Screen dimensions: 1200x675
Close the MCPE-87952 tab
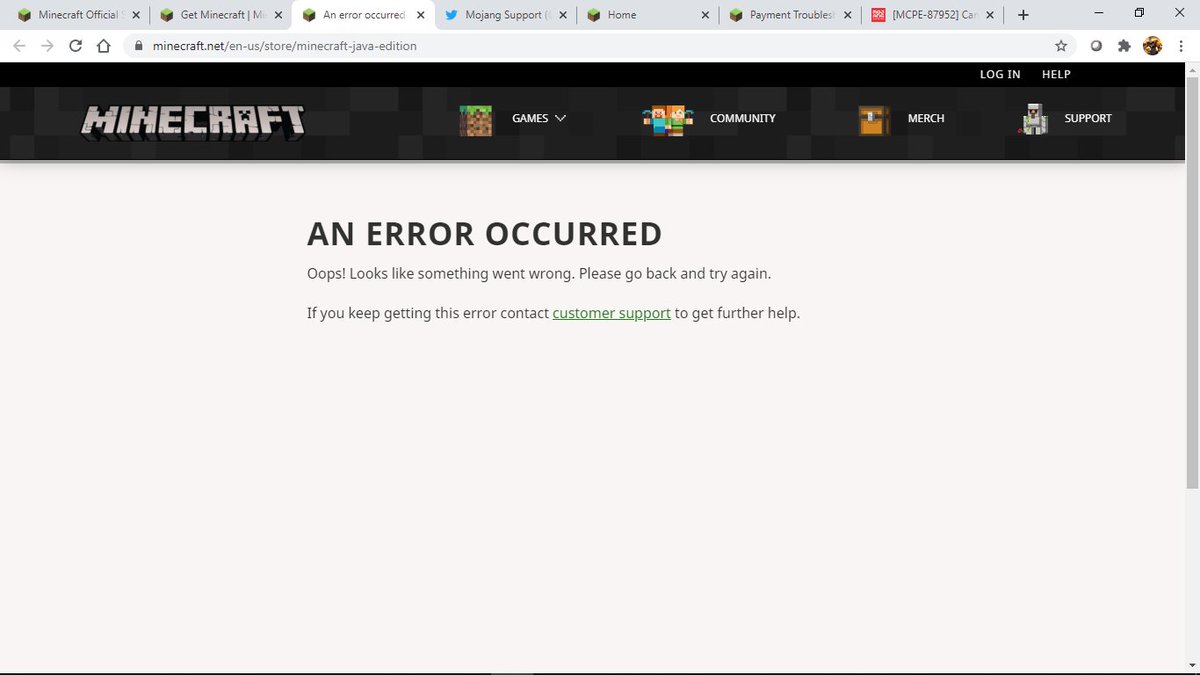[991, 15]
